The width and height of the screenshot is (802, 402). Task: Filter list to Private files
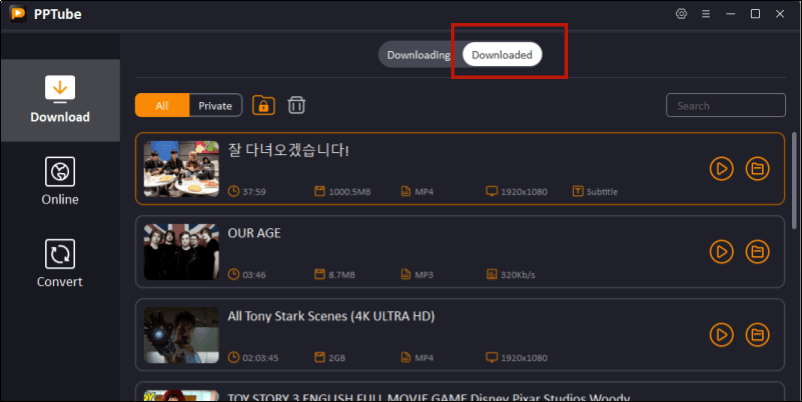(x=215, y=105)
